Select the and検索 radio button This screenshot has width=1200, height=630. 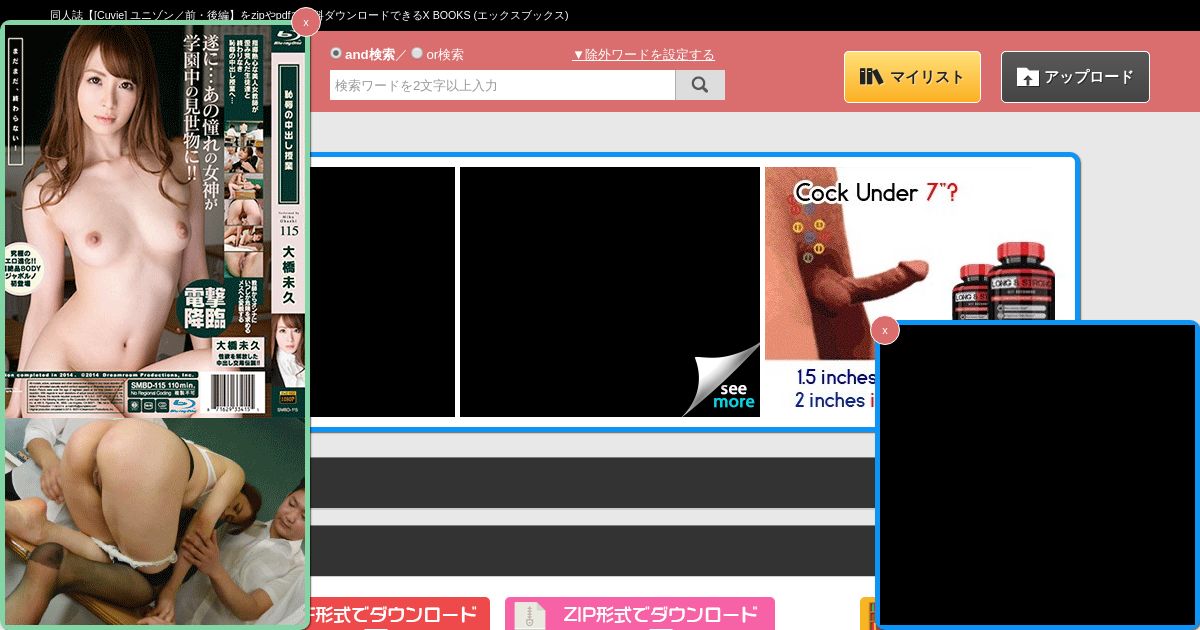tap(336, 53)
